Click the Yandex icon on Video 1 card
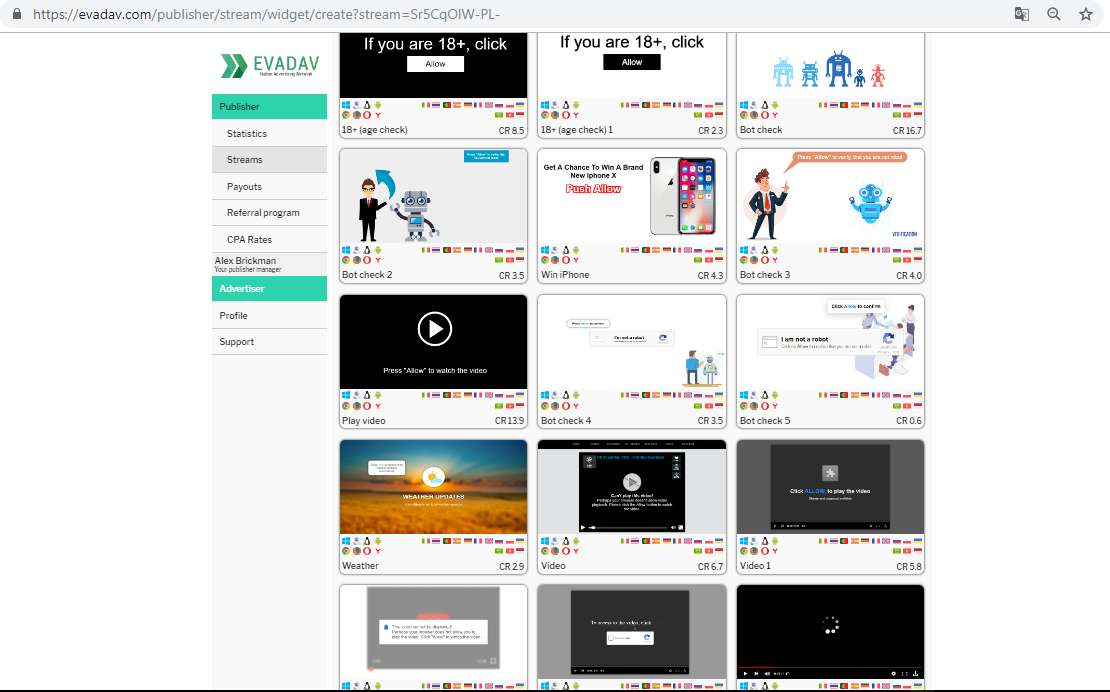 coord(775,550)
